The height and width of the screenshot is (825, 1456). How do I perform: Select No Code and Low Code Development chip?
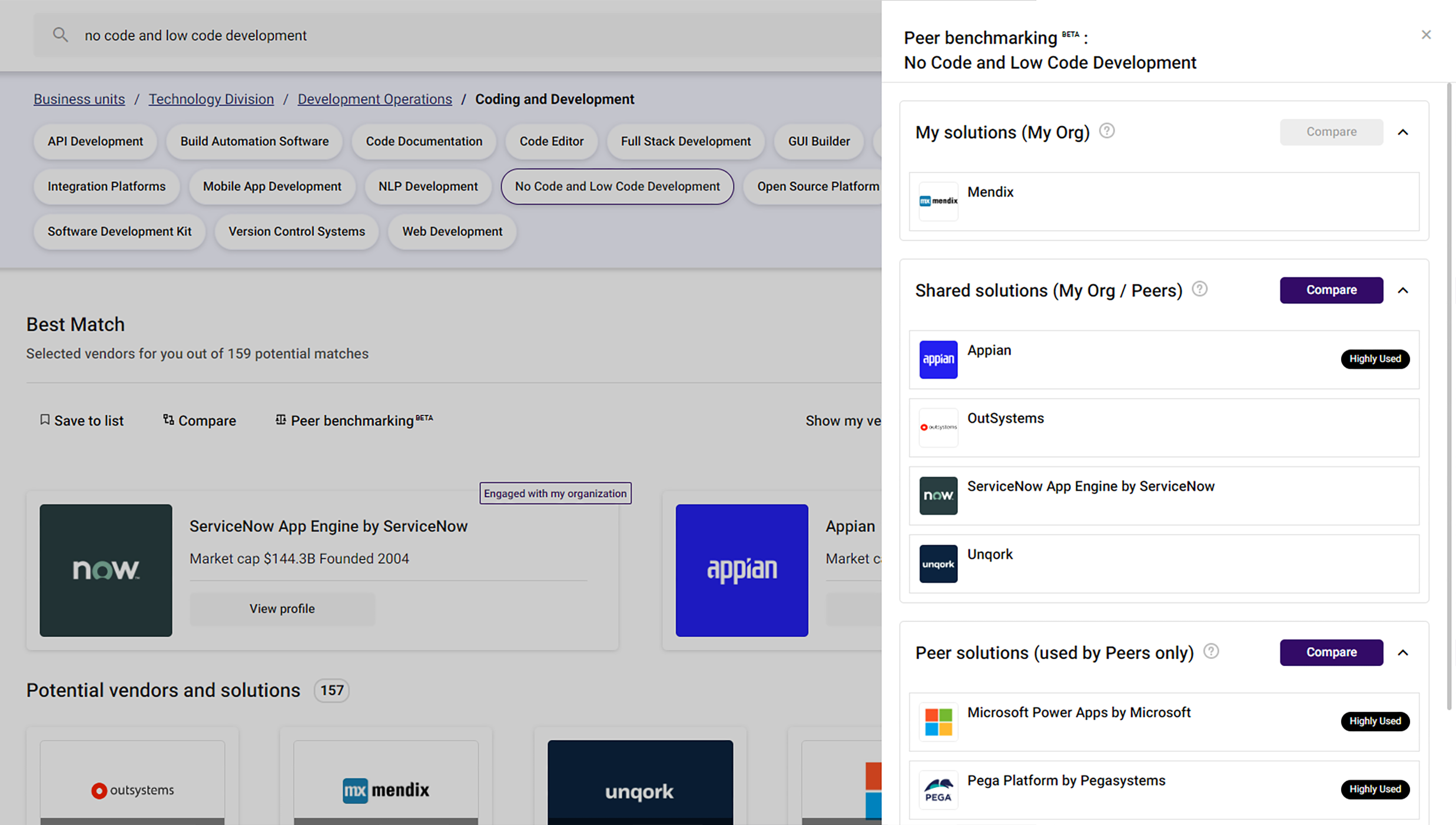tap(617, 187)
